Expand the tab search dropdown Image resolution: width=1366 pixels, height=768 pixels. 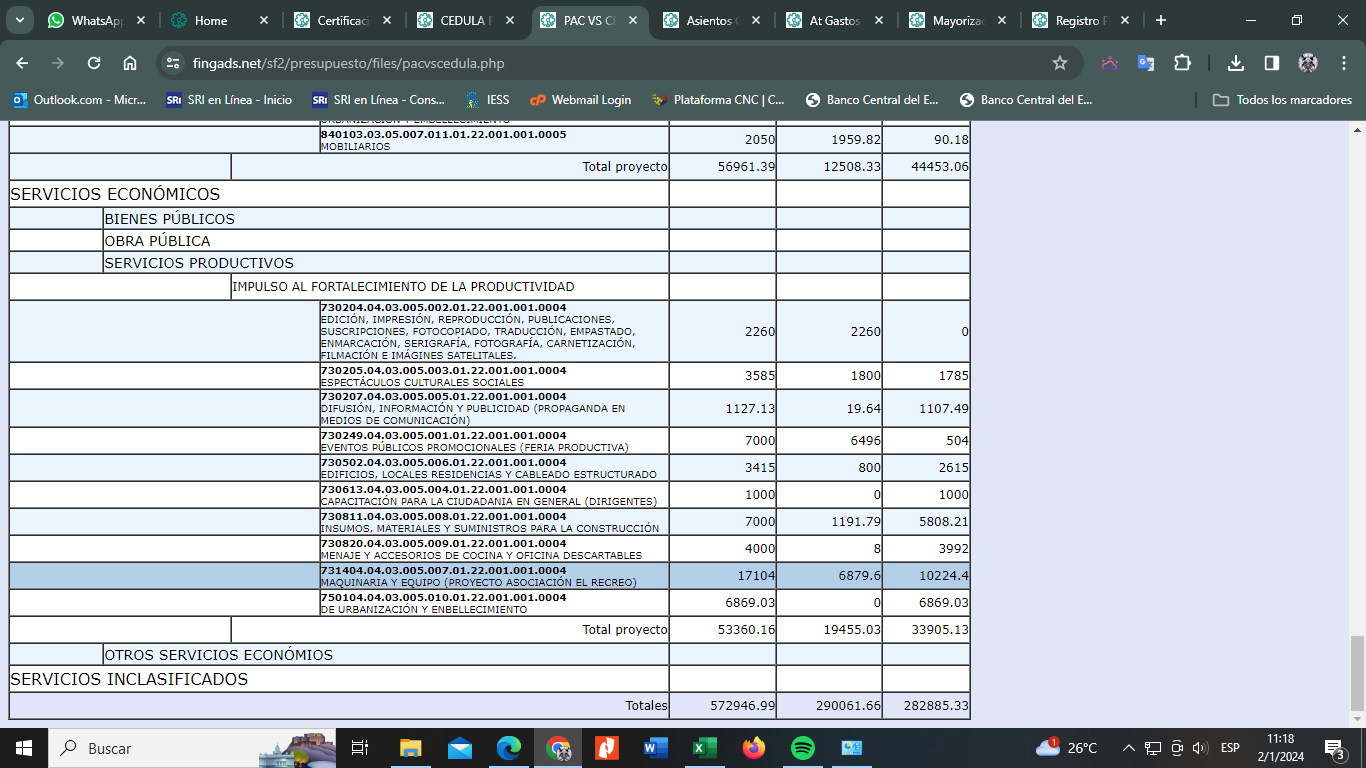(x=20, y=20)
